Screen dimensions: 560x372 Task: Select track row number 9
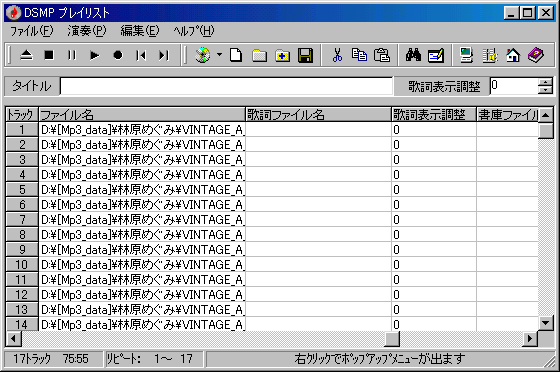coord(22,250)
